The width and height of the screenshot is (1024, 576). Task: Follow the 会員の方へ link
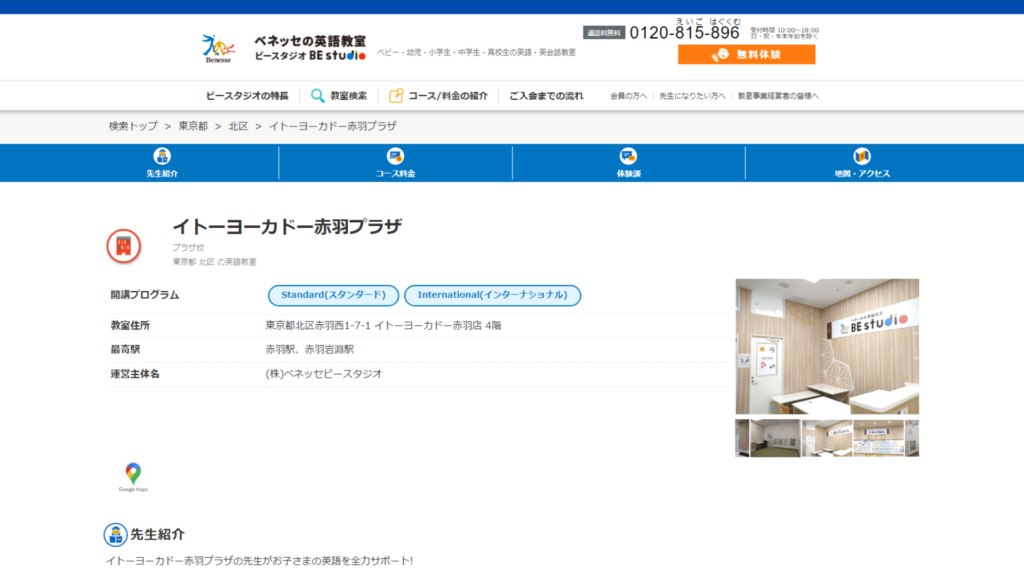[x=628, y=96]
